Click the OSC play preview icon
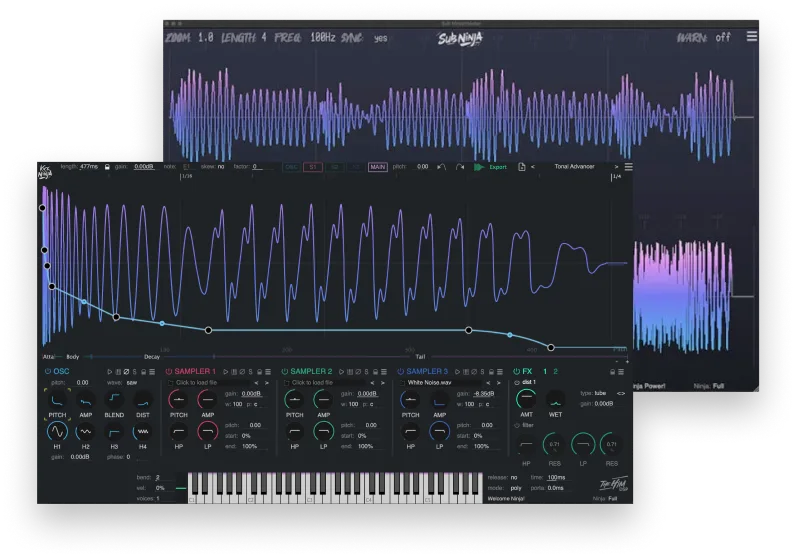Screen dimensions: 797x559 coord(110,372)
